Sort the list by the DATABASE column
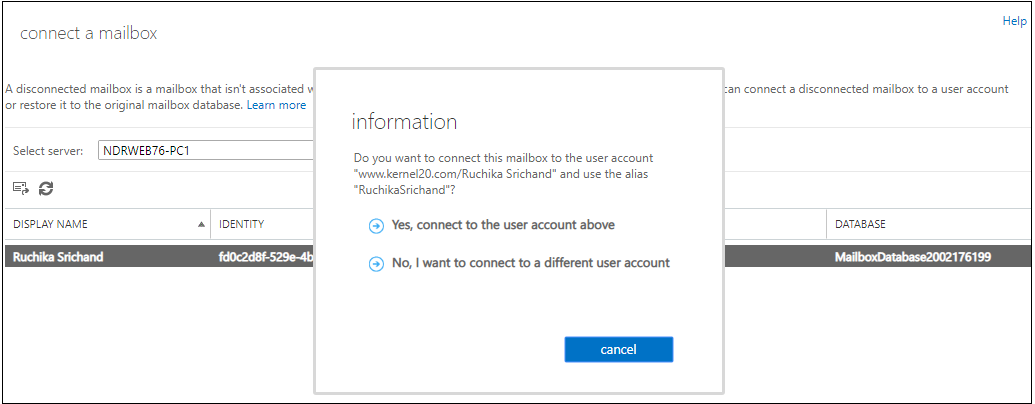The image size is (1035, 404). pos(860,224)
